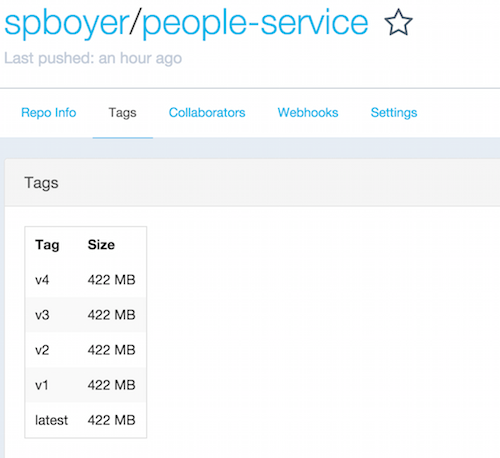Click the v4 tag cell
Screen dimensions: 500x458
42,280
